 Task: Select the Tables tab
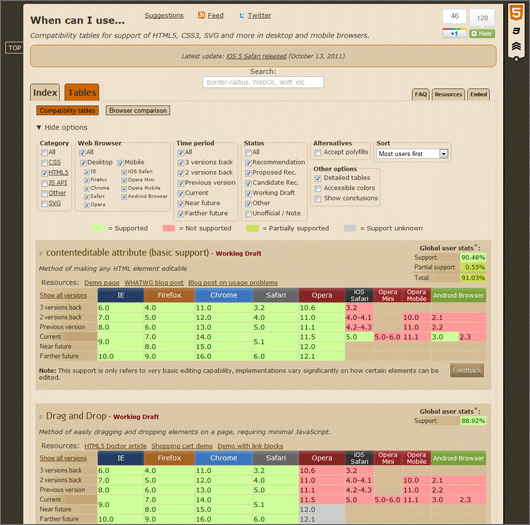(82, 92)
